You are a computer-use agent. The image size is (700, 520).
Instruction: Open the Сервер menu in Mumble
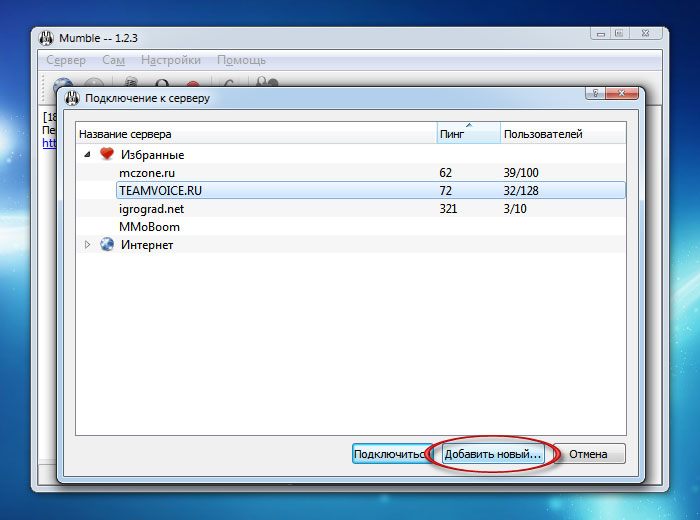[x=66, y=60]
